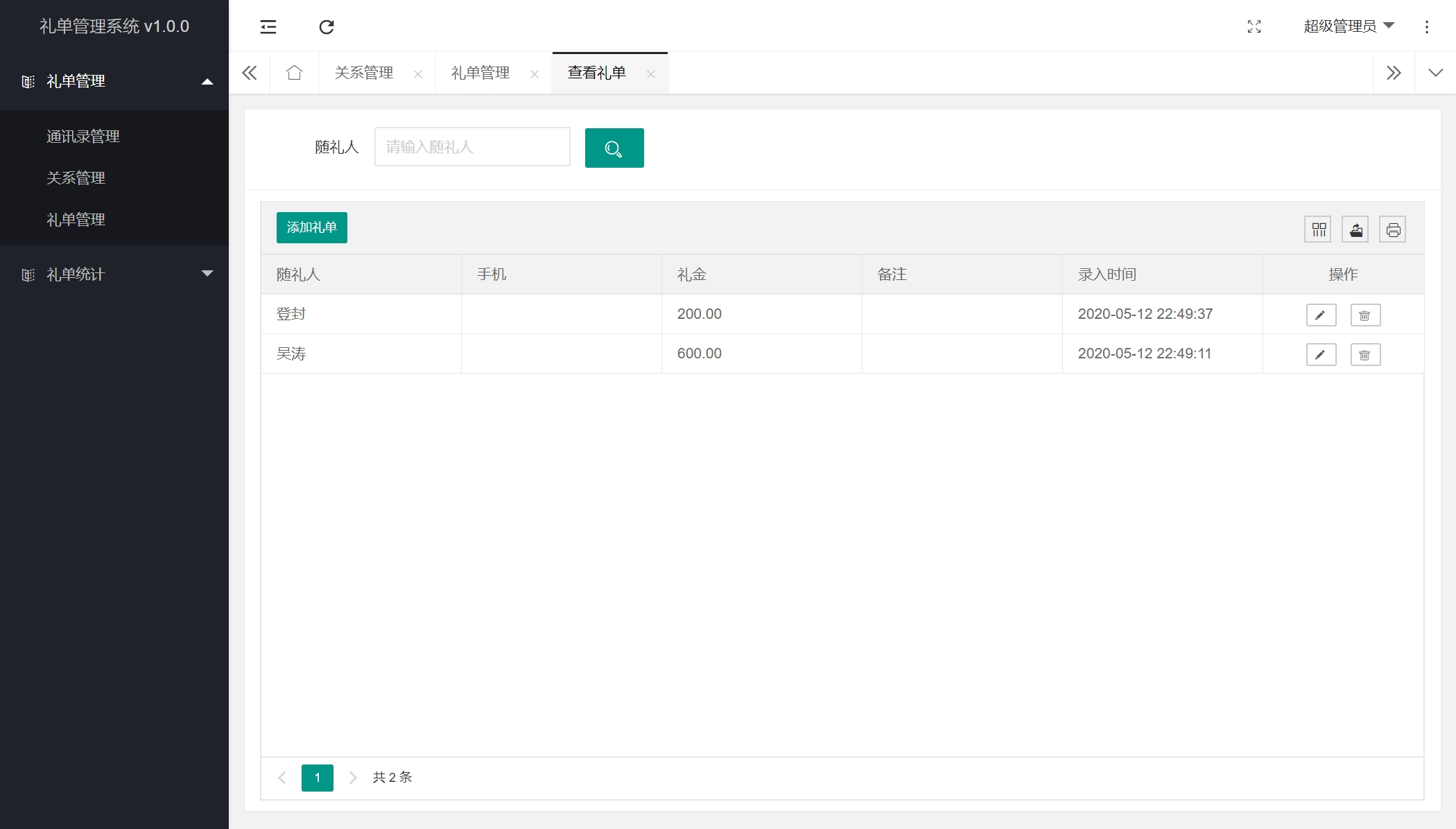Click the 随礼人 search input field

pyautogui.click(x=471, y=147)
